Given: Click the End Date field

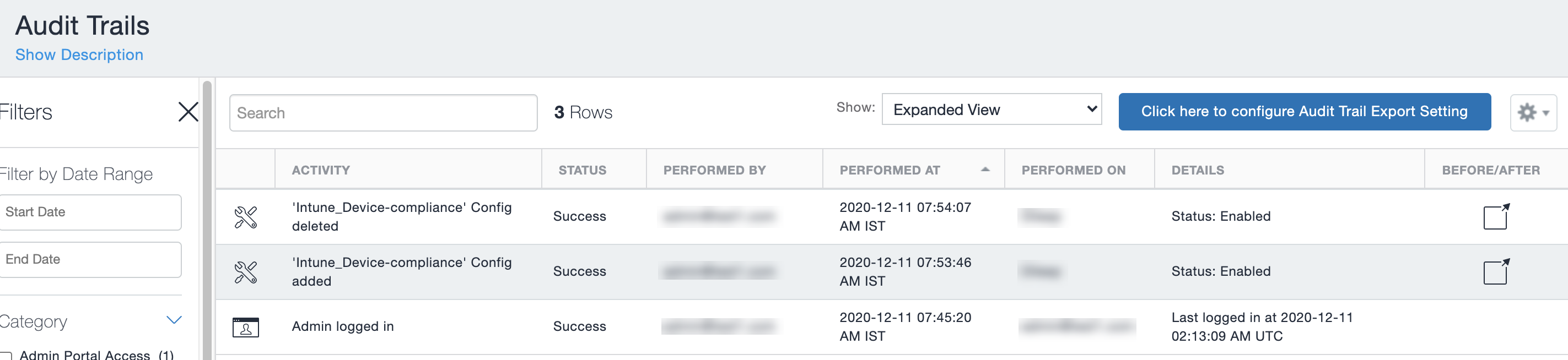Looking at the screenshot, I should (90, 260).
